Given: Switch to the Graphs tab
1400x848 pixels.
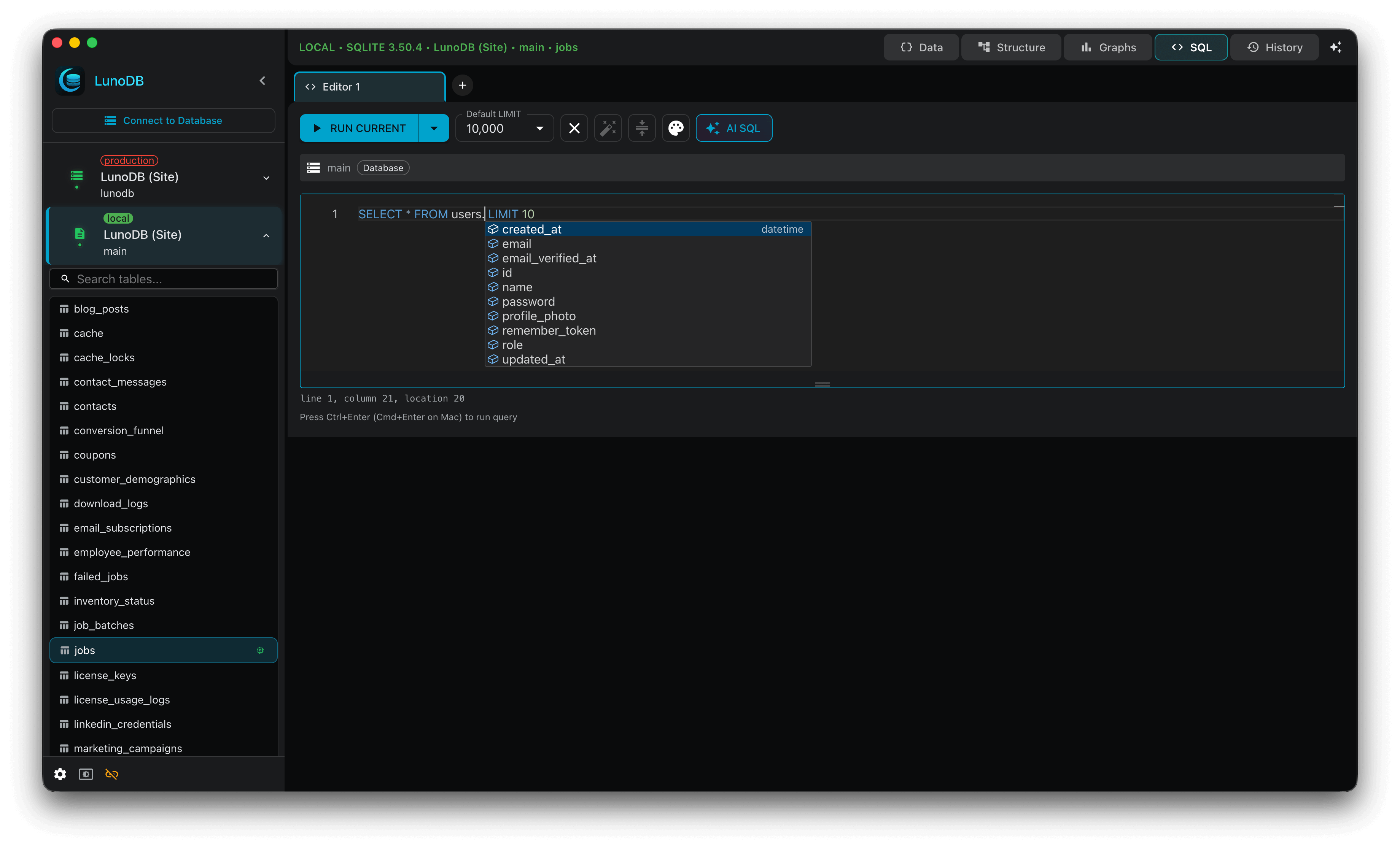Looking at the screenshot, I should pos(1108,47).
